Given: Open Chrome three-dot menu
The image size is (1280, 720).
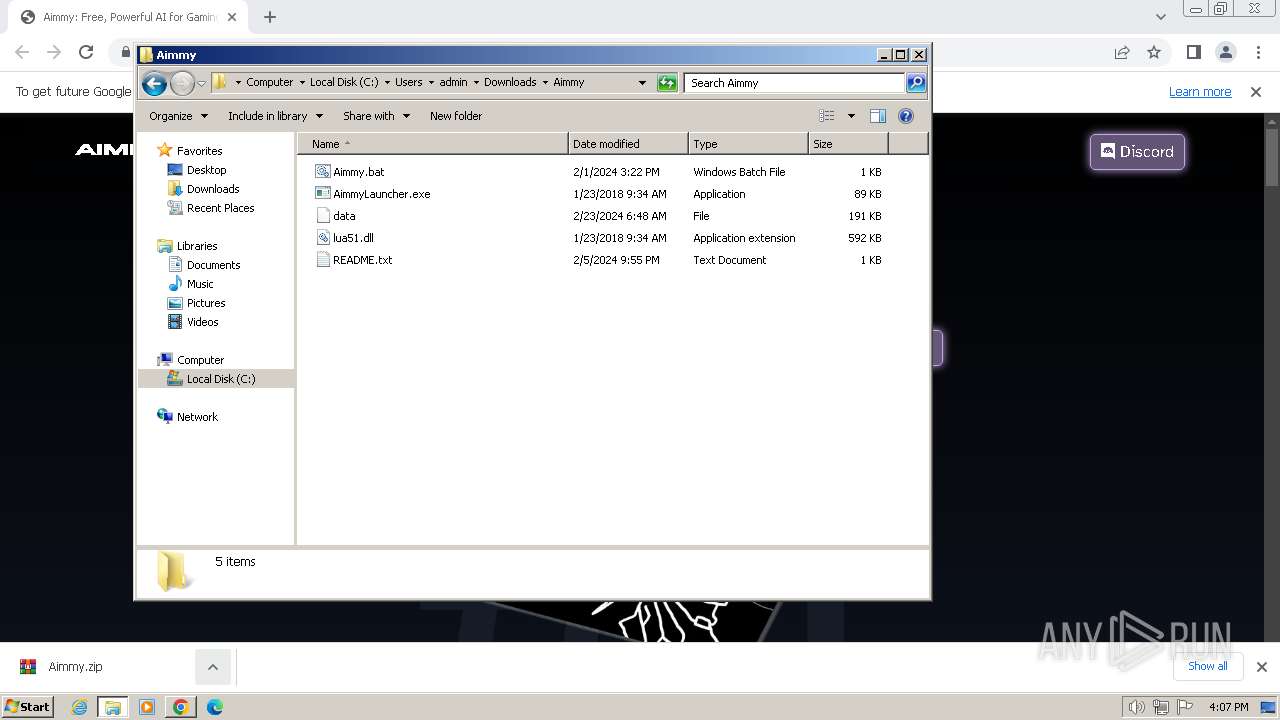Looking at the screenshot, I should 1257,52.
